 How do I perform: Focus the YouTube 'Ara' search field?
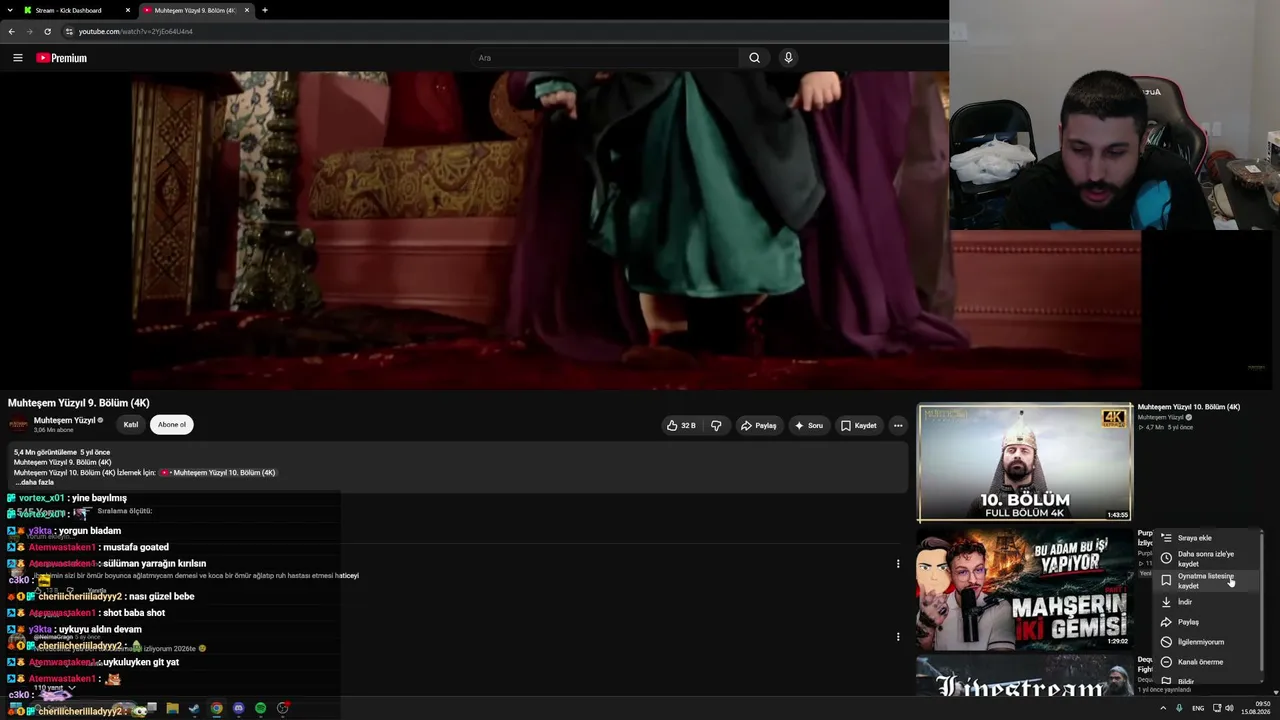point(605,58)
